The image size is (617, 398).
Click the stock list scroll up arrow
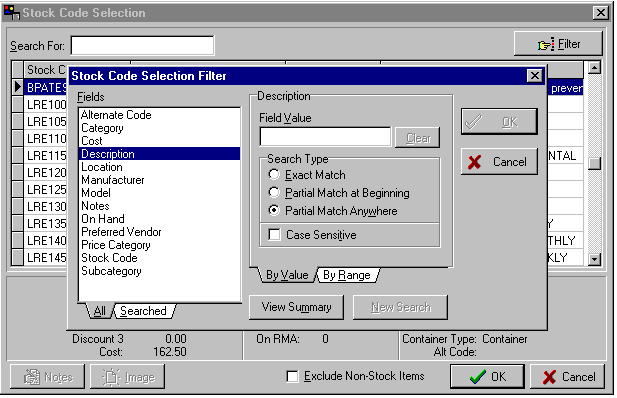[x=594, y=68]
